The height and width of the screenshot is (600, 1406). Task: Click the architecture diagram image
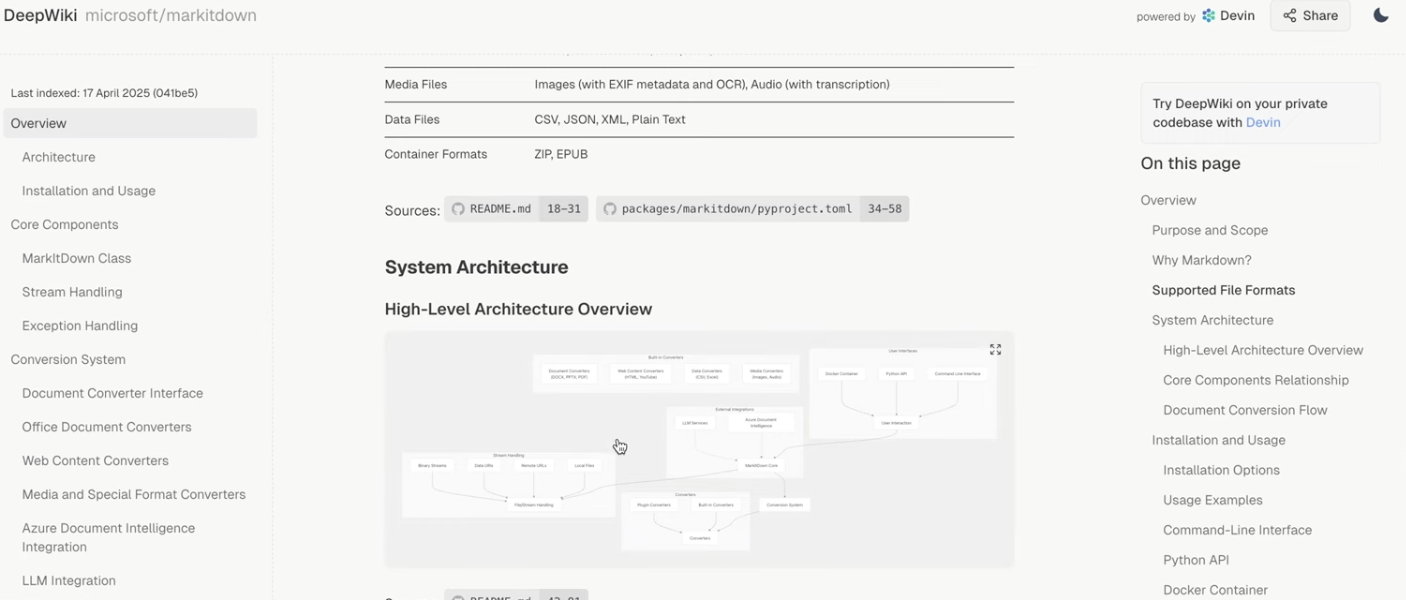point(699,450)
